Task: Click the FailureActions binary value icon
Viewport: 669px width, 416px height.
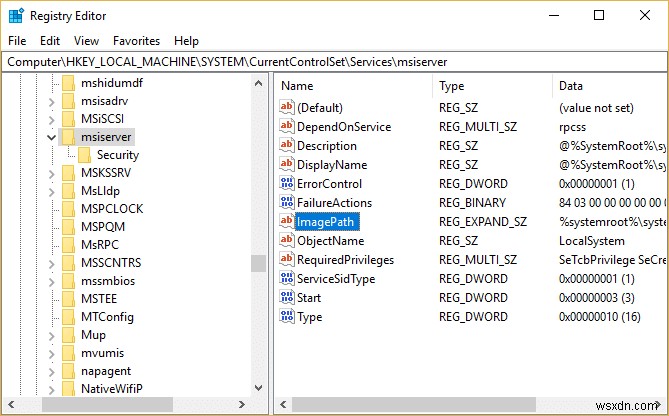Action: tap(286, 203)
